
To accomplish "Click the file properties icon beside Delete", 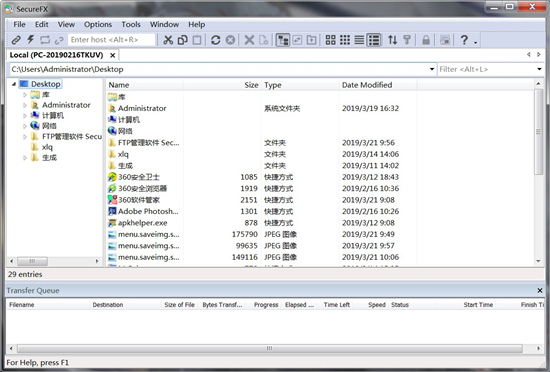I will (264, 40).
